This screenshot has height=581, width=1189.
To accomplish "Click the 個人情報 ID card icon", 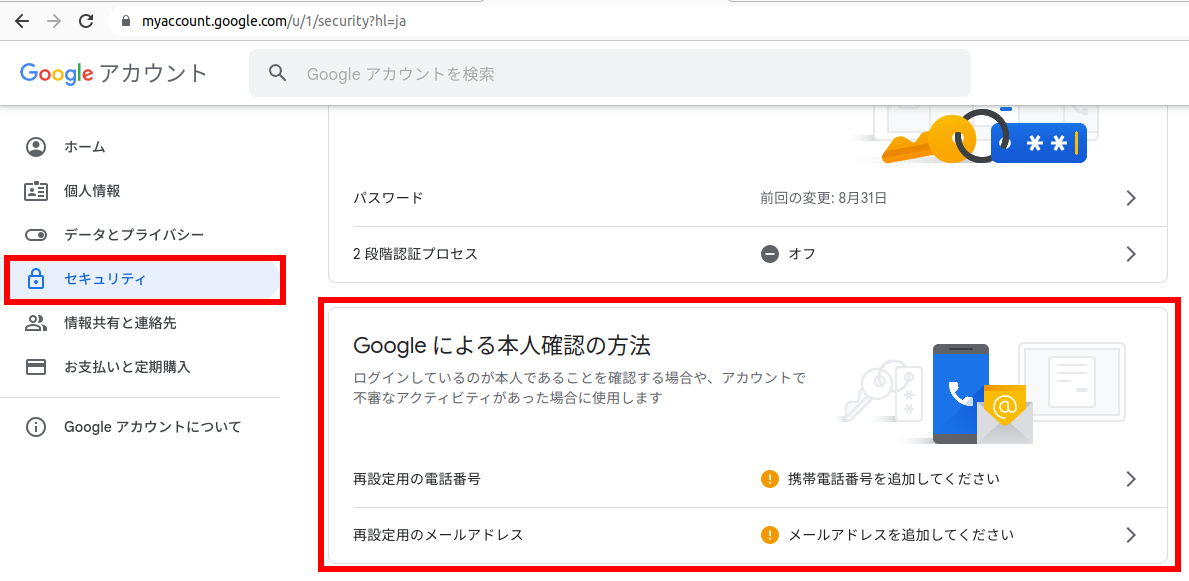I will (x=36, y=191).
